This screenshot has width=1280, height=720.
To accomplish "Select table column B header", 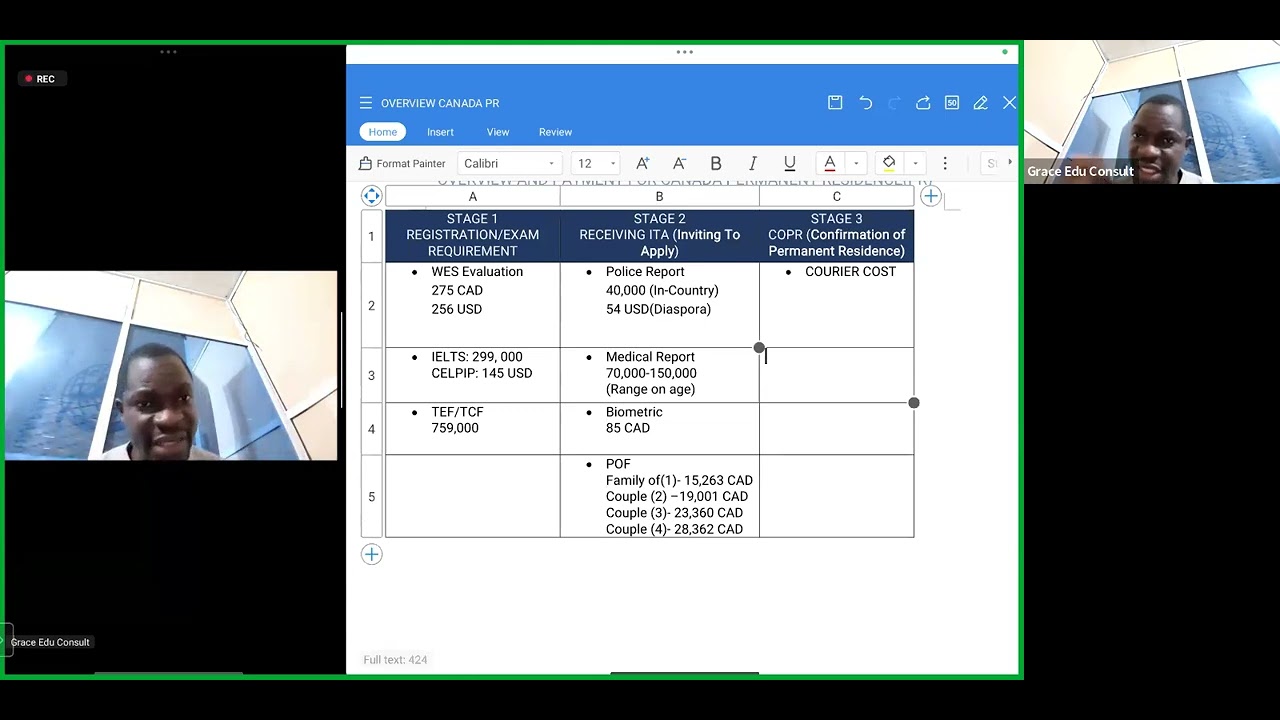I will (660, 197).
